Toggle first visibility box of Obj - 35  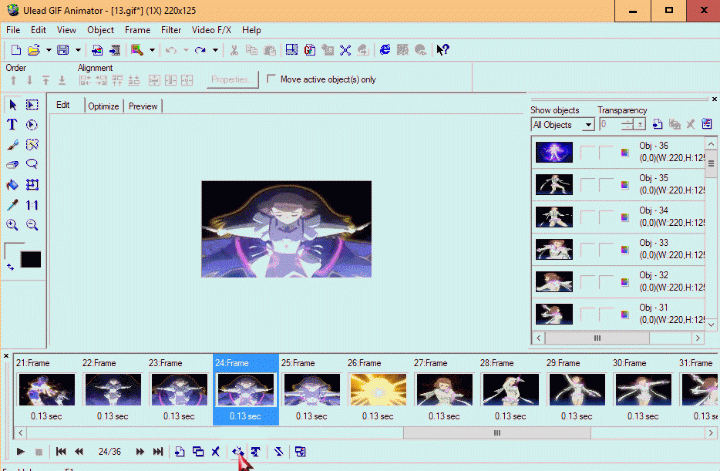pos(587,185)
